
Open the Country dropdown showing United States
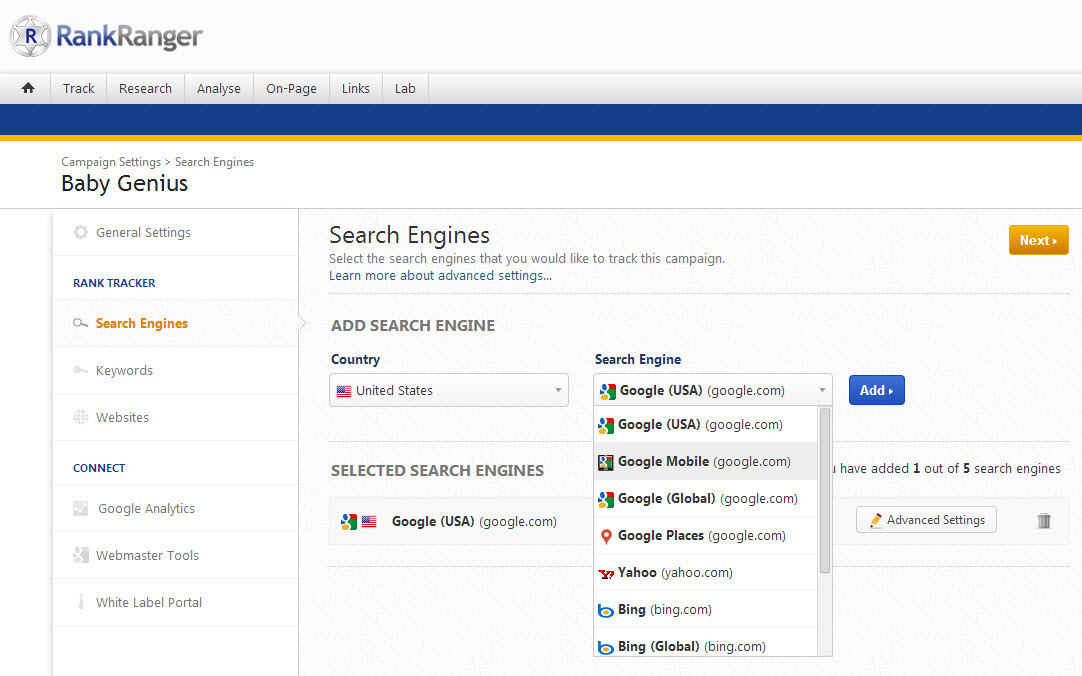click(x=448, y=391)
